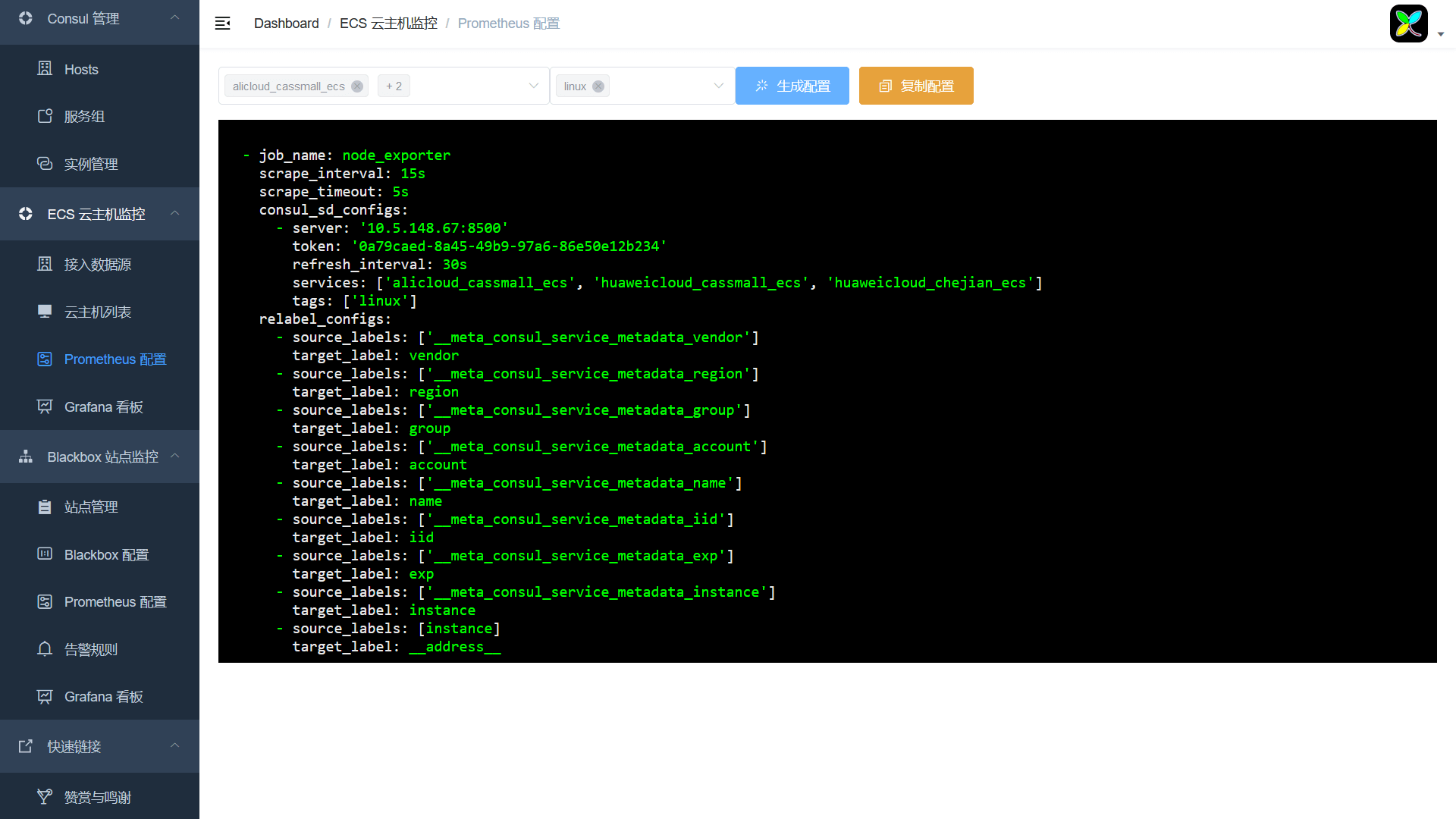
Task: Remove the alicloud_cassmall_ecs tag
Action: (357, 86)
